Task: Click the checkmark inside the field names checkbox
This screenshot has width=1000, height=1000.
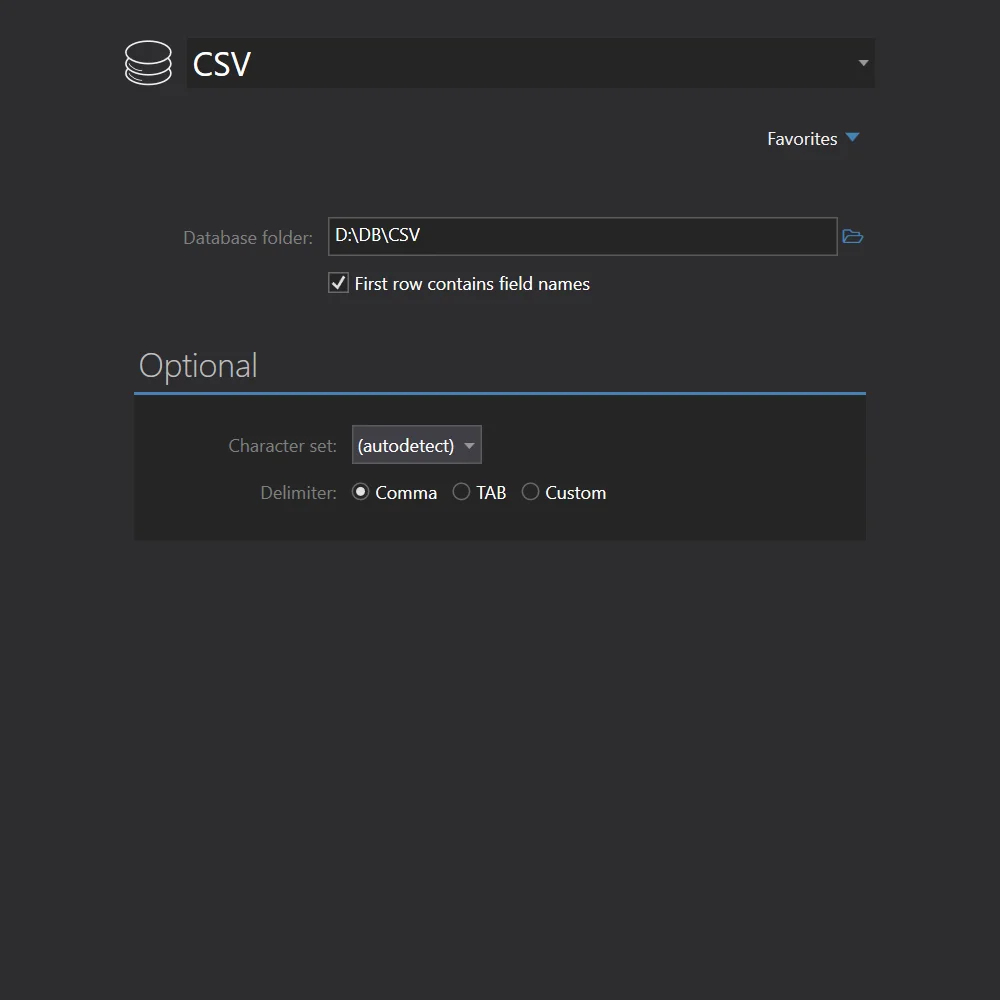Action: coord(338,283)
